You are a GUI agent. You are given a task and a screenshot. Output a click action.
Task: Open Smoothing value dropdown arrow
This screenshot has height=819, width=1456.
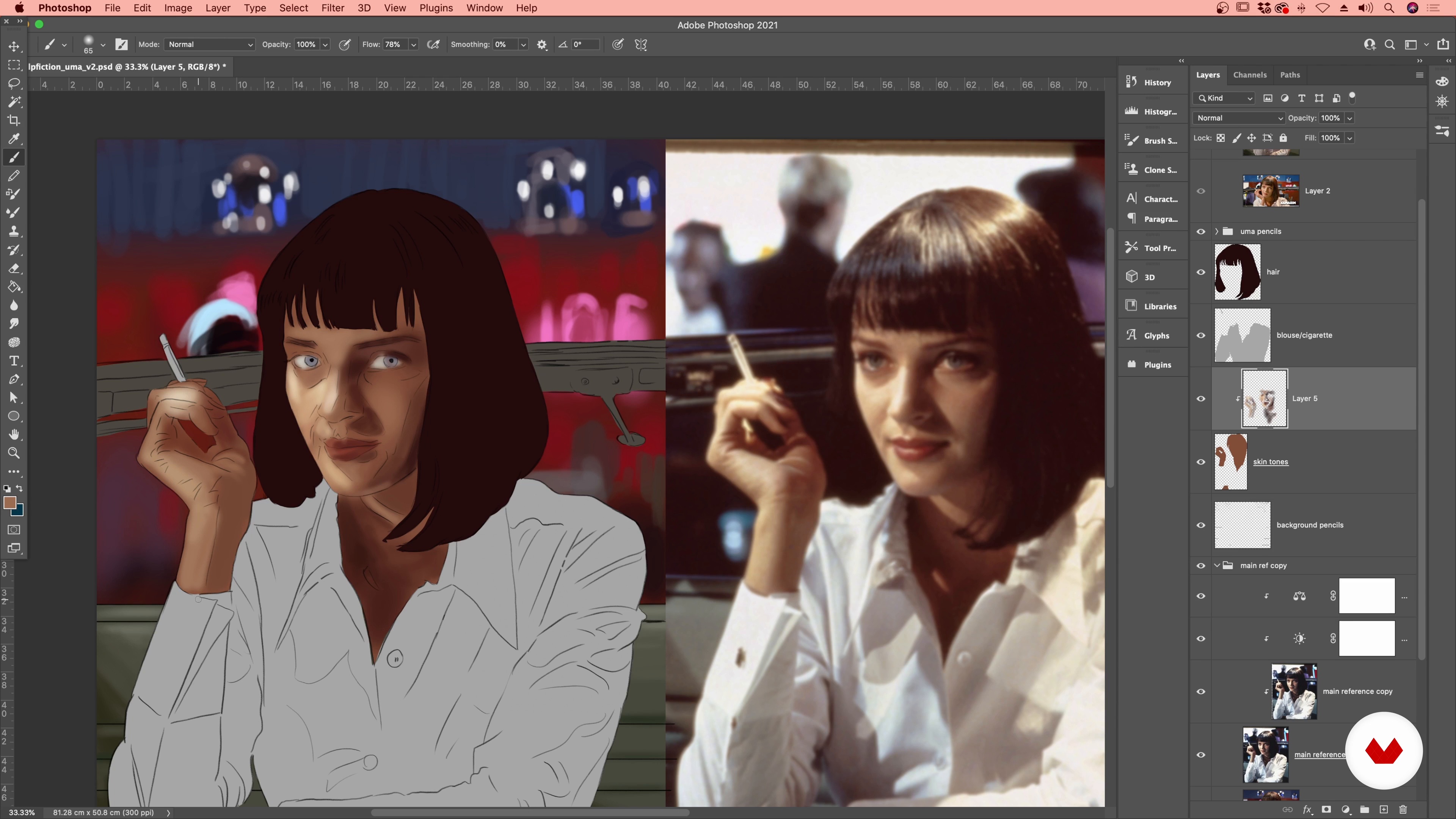(523, 45)
